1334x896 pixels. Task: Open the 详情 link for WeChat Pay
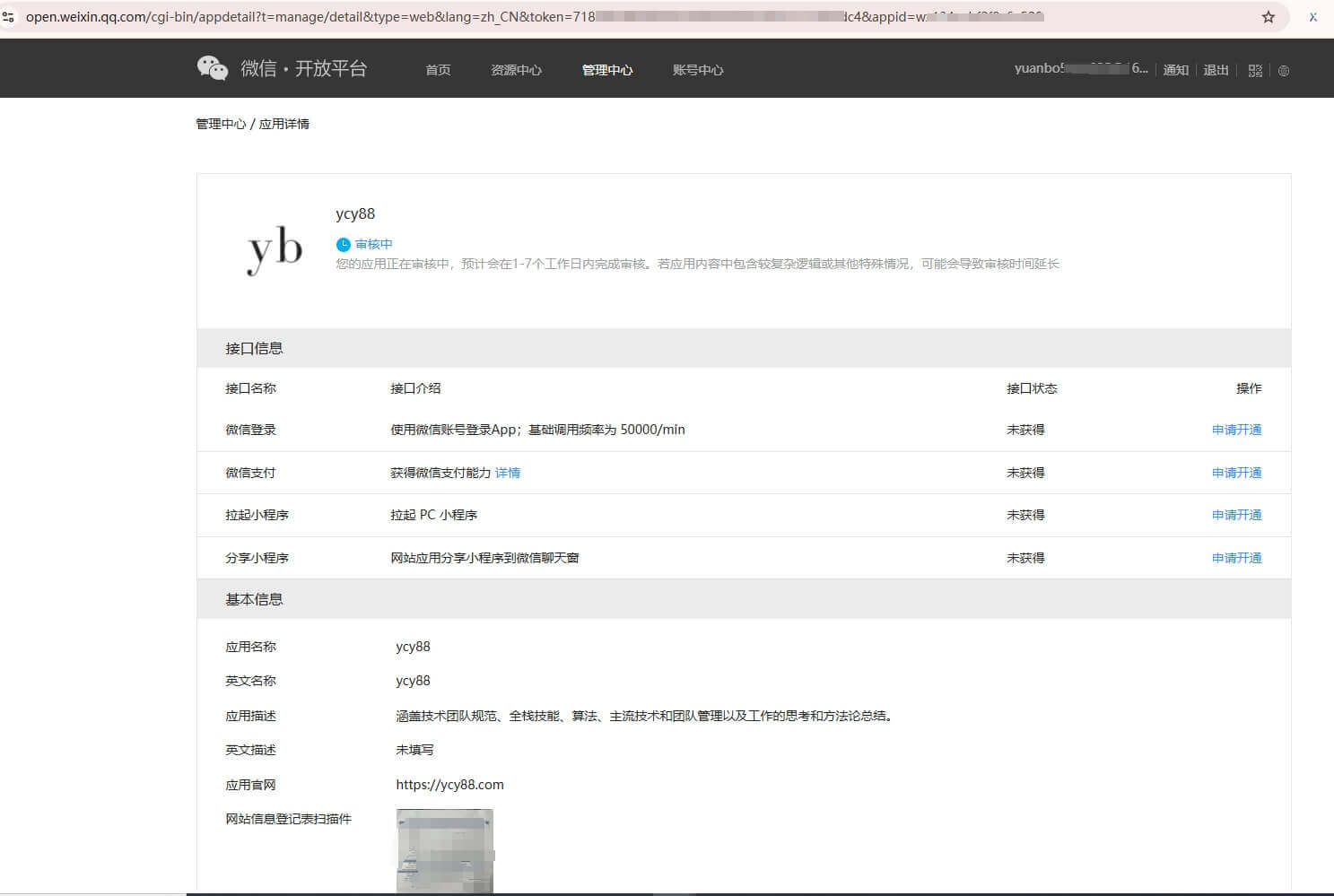pyautogui.click(x=508, y=473)
